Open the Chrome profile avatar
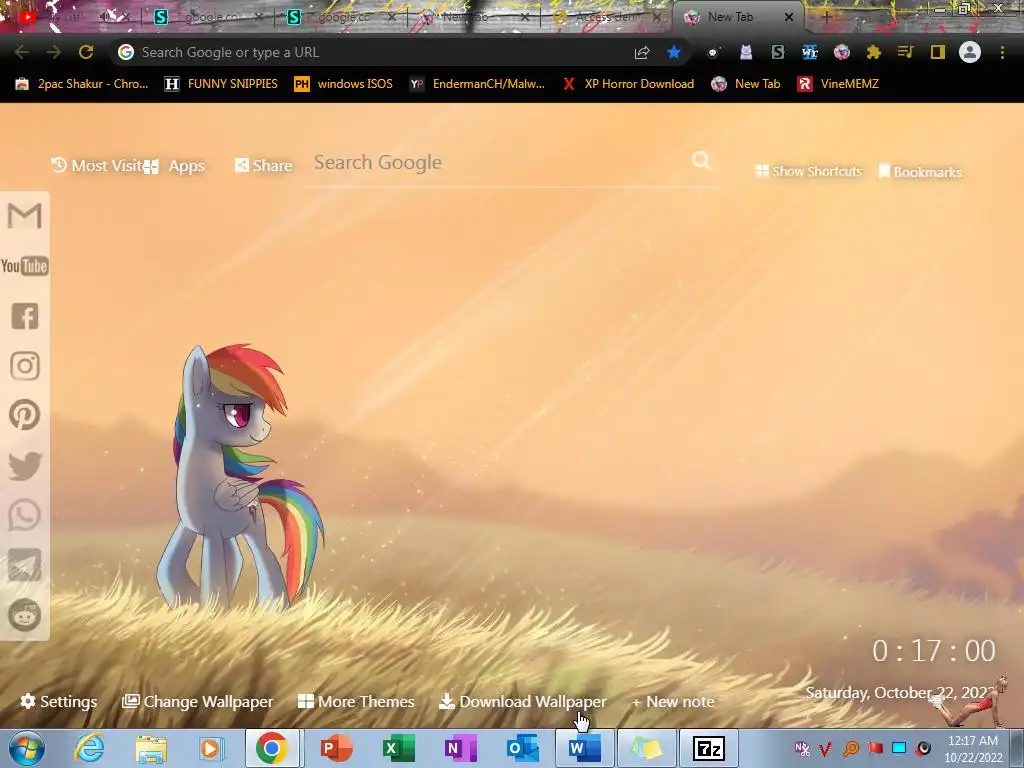 tap(970, 52)
